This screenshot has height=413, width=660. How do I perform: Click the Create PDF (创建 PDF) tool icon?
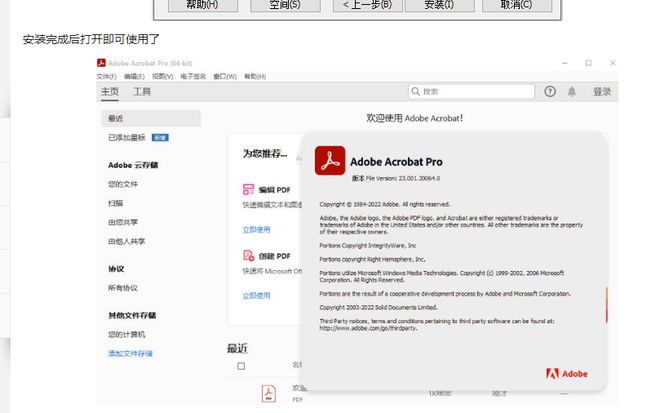pyautogui.click(x=249, y=255)
